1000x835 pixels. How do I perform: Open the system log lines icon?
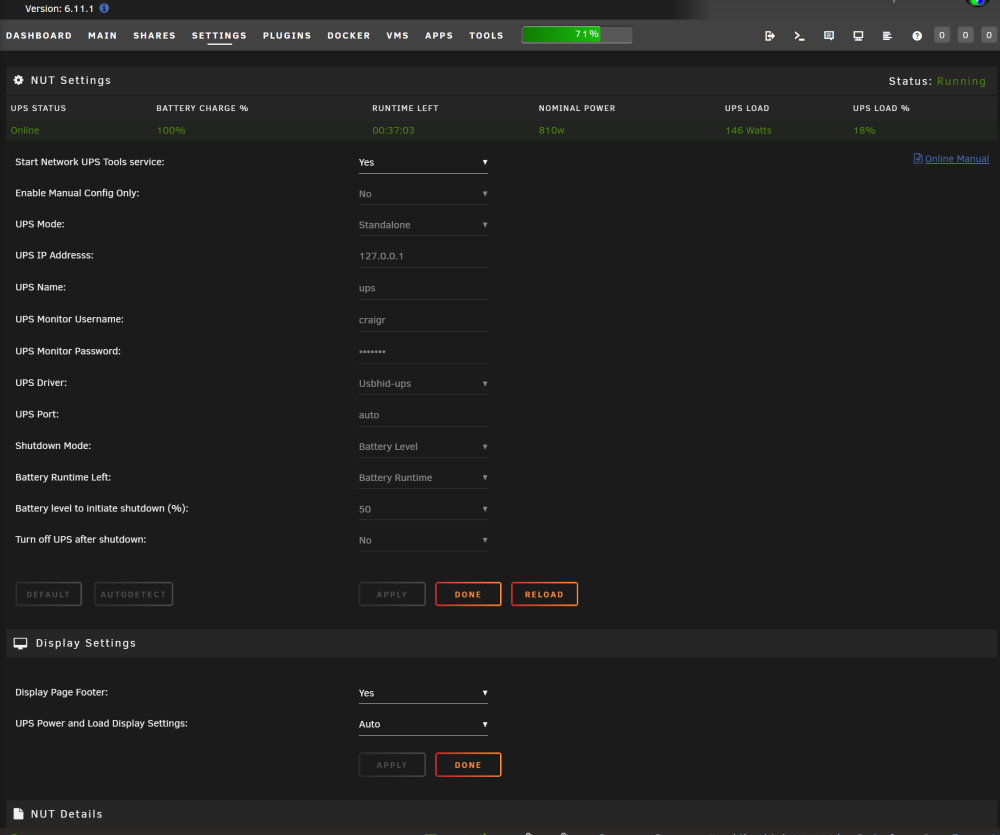887,36
